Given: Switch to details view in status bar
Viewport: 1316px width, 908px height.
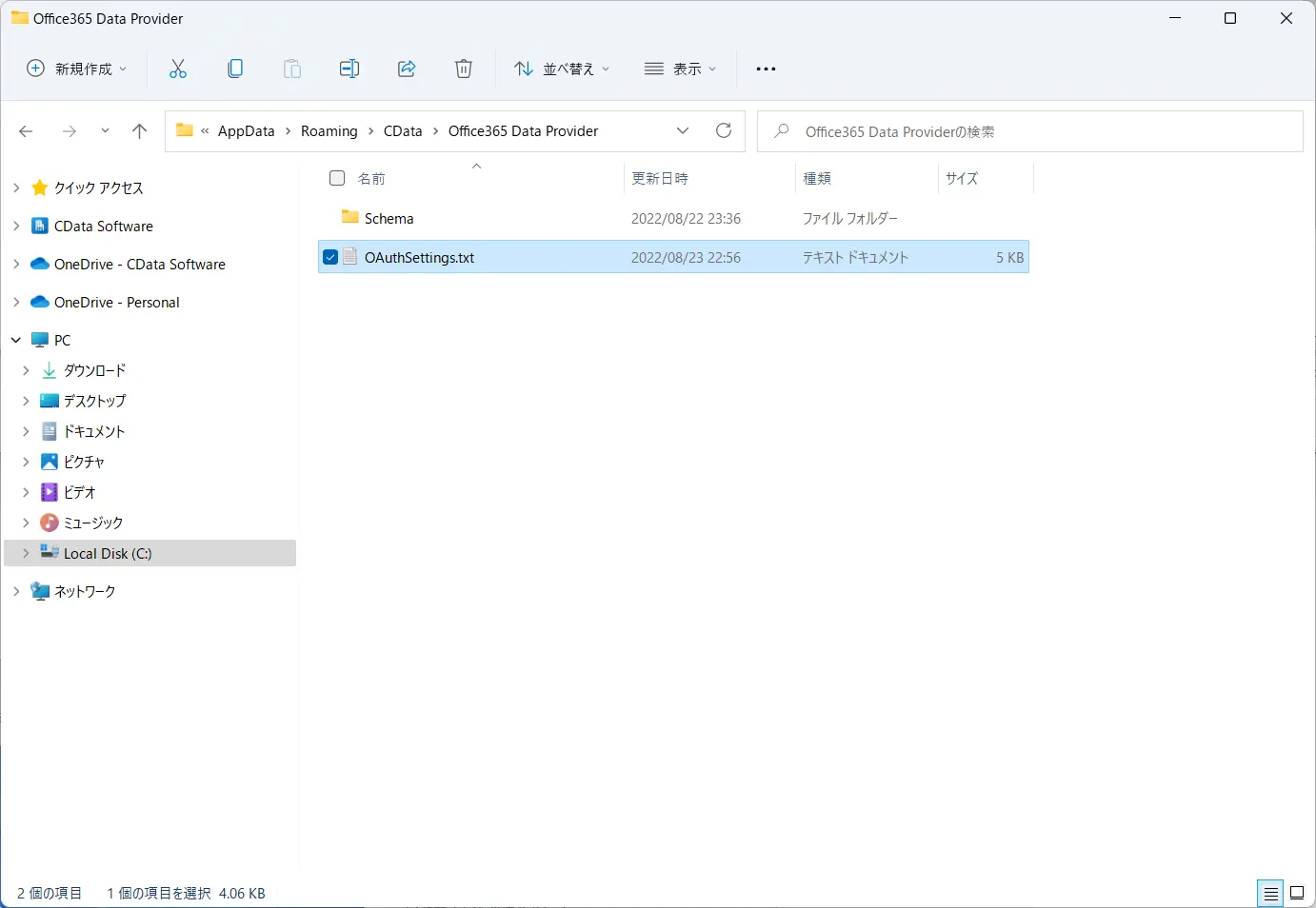Looking at the screenshot, I should click(1270, 894).
